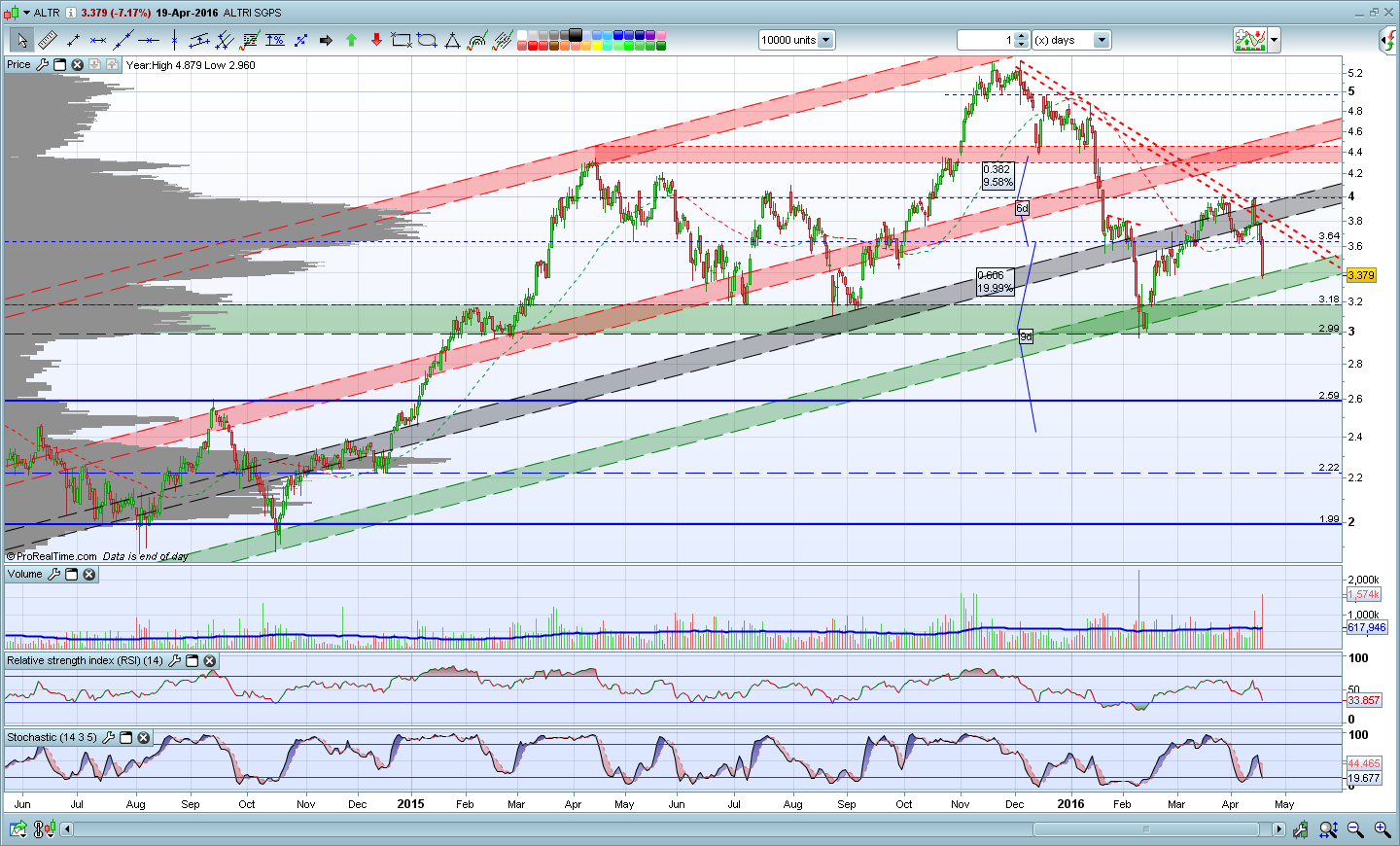Viewport: 1400px width, 846px height.
Task: Choose the parallel channel tool
Action: [199, 40]
